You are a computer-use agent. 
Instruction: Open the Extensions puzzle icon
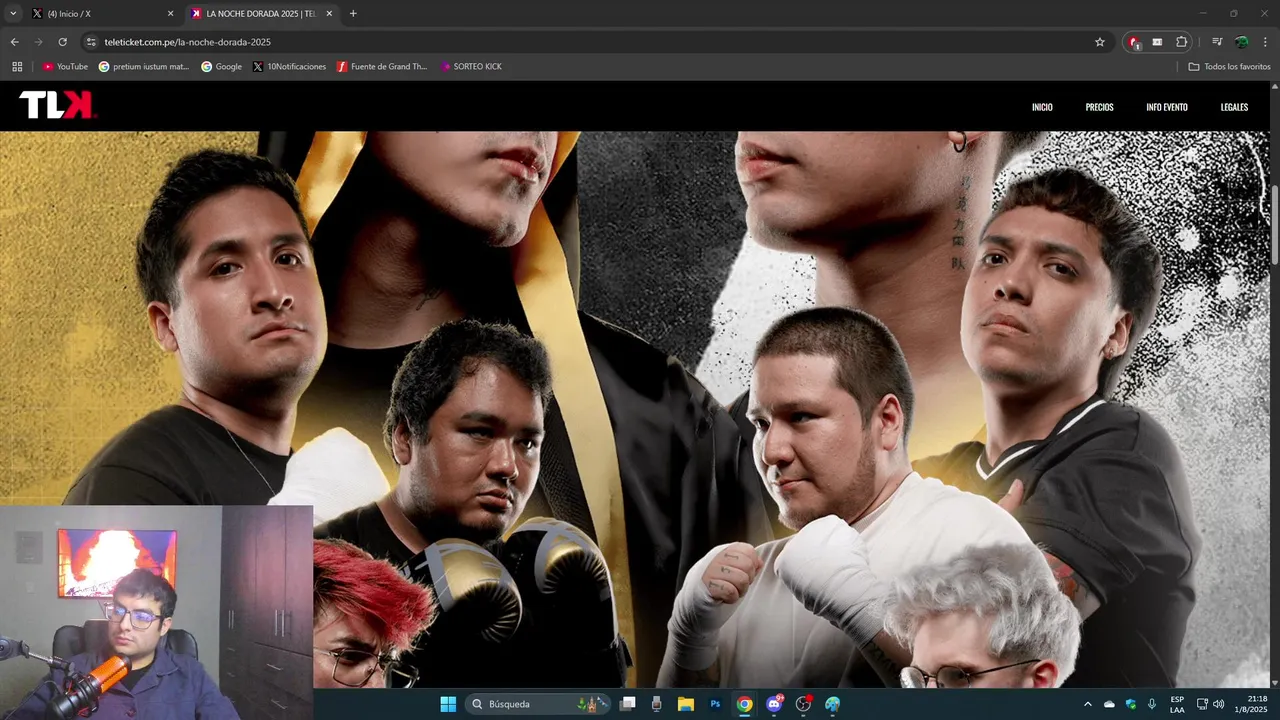[x=1182, y=42]
